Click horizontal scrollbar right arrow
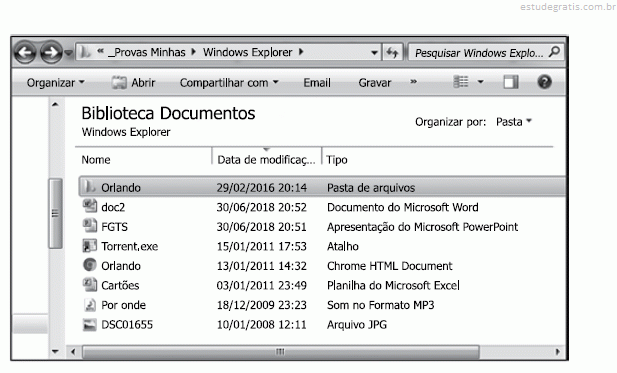 tap(558, 351)
